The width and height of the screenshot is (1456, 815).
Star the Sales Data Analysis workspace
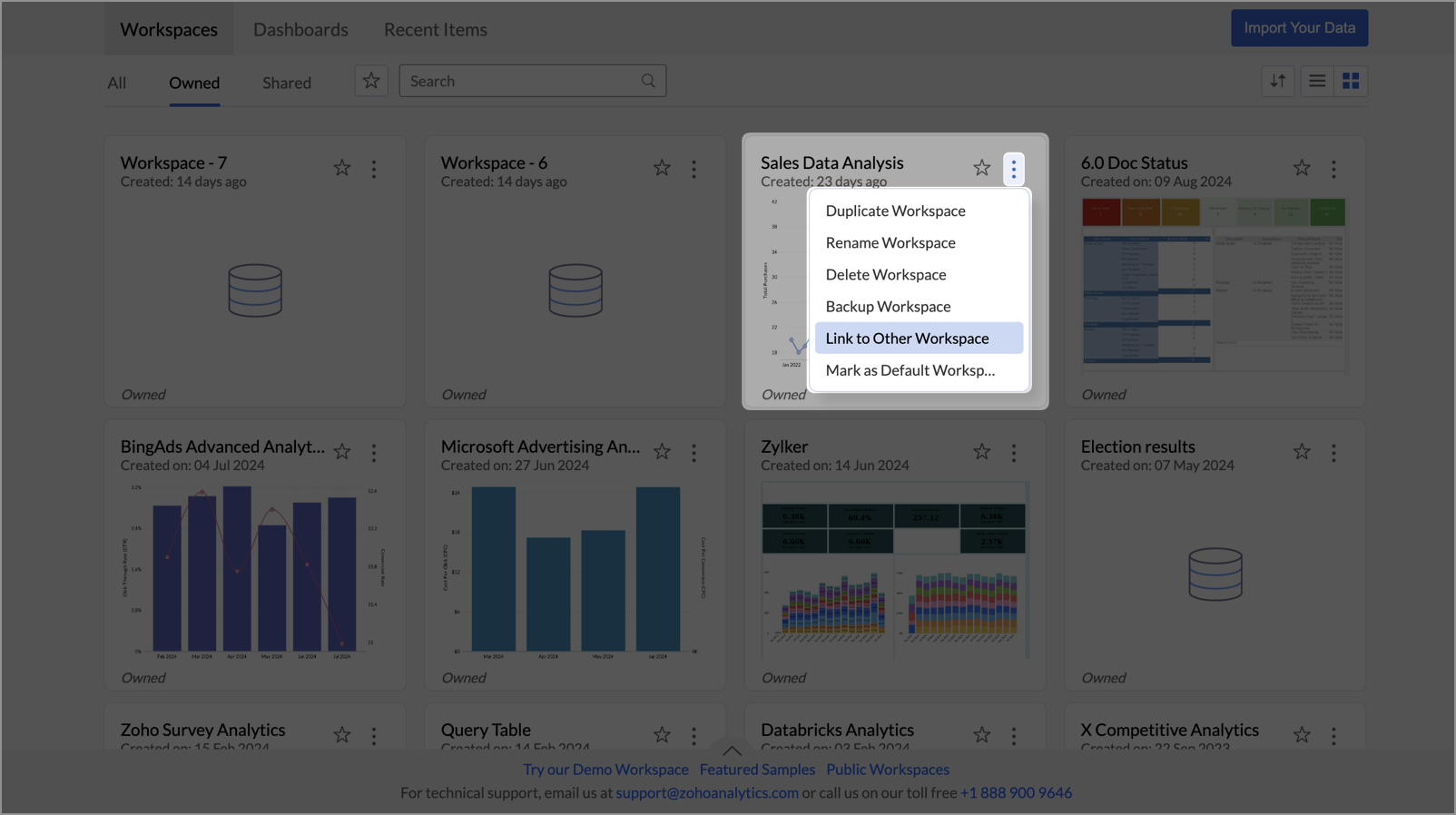(981, 168)
